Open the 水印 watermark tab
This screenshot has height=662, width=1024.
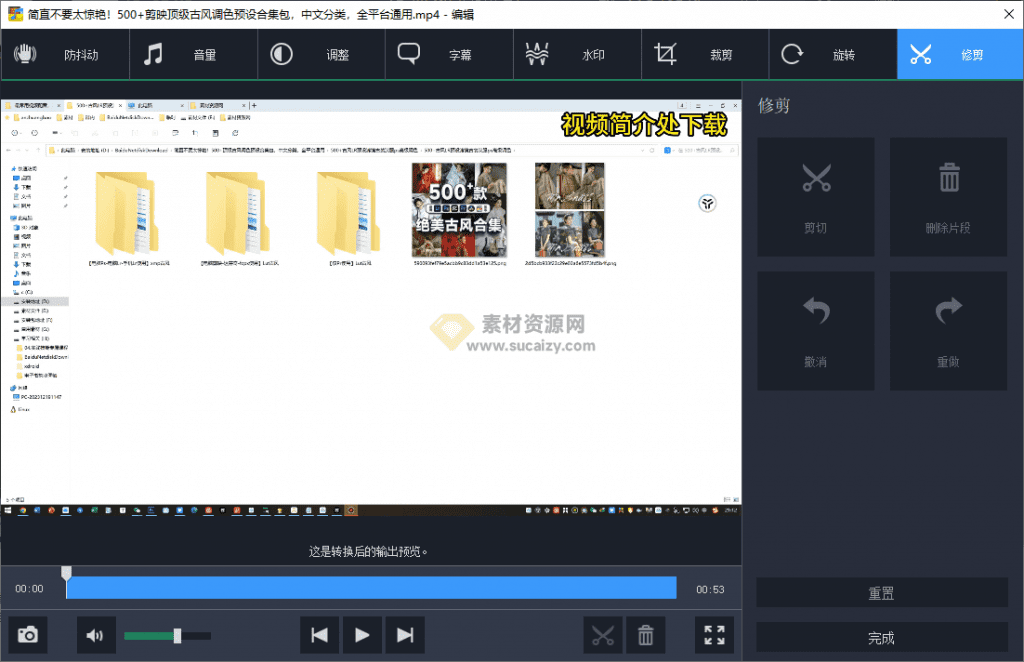[577, 55]
